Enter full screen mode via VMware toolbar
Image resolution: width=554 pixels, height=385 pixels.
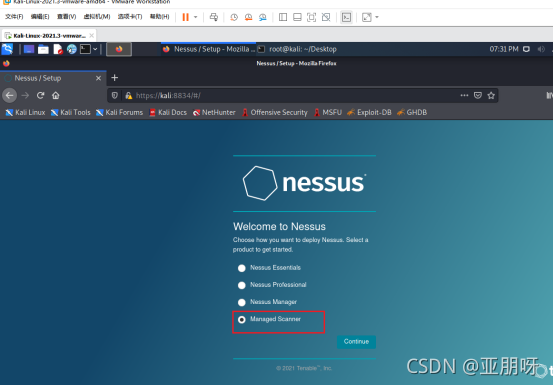click(311, 17)
